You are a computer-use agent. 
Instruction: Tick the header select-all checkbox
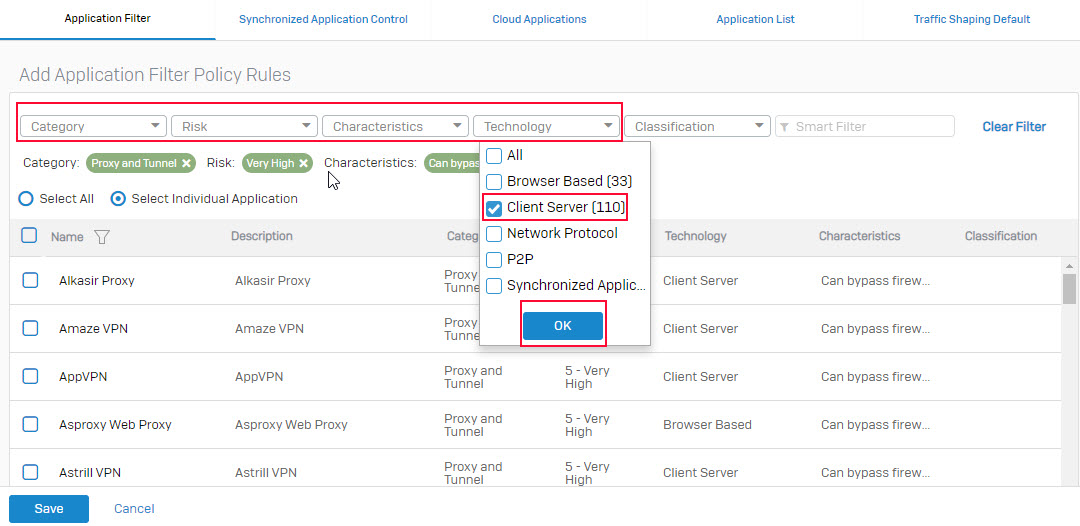(x=29, y=235)
